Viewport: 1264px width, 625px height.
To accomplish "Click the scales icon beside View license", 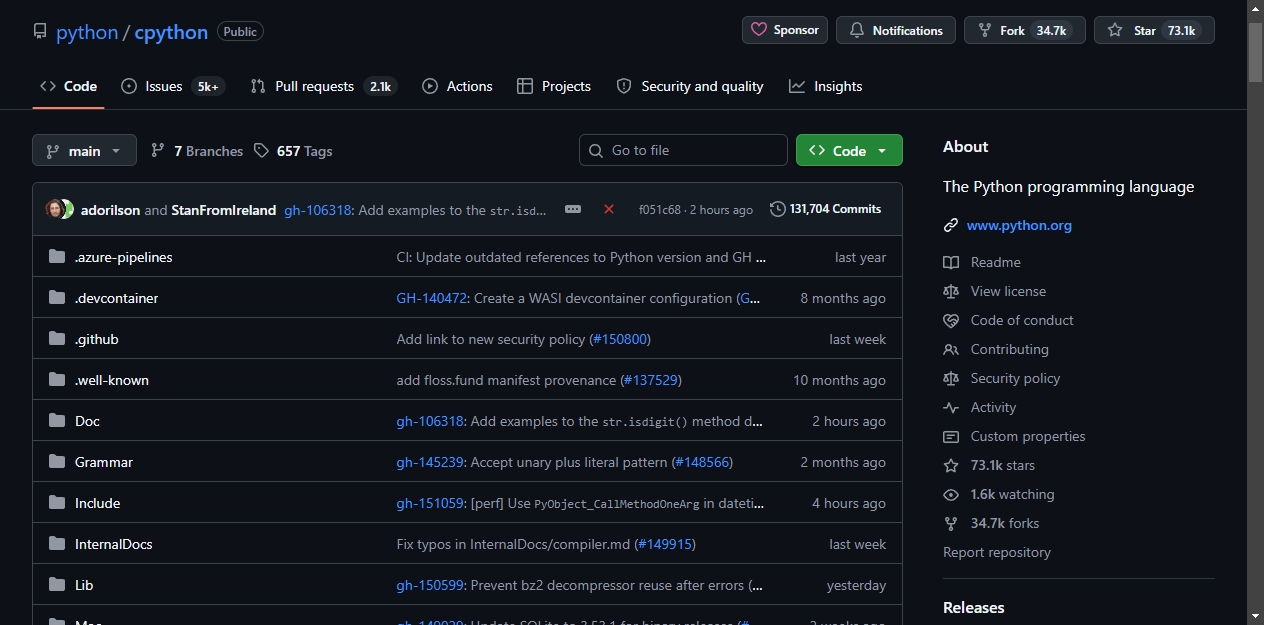I will click(x=951, y=291).
